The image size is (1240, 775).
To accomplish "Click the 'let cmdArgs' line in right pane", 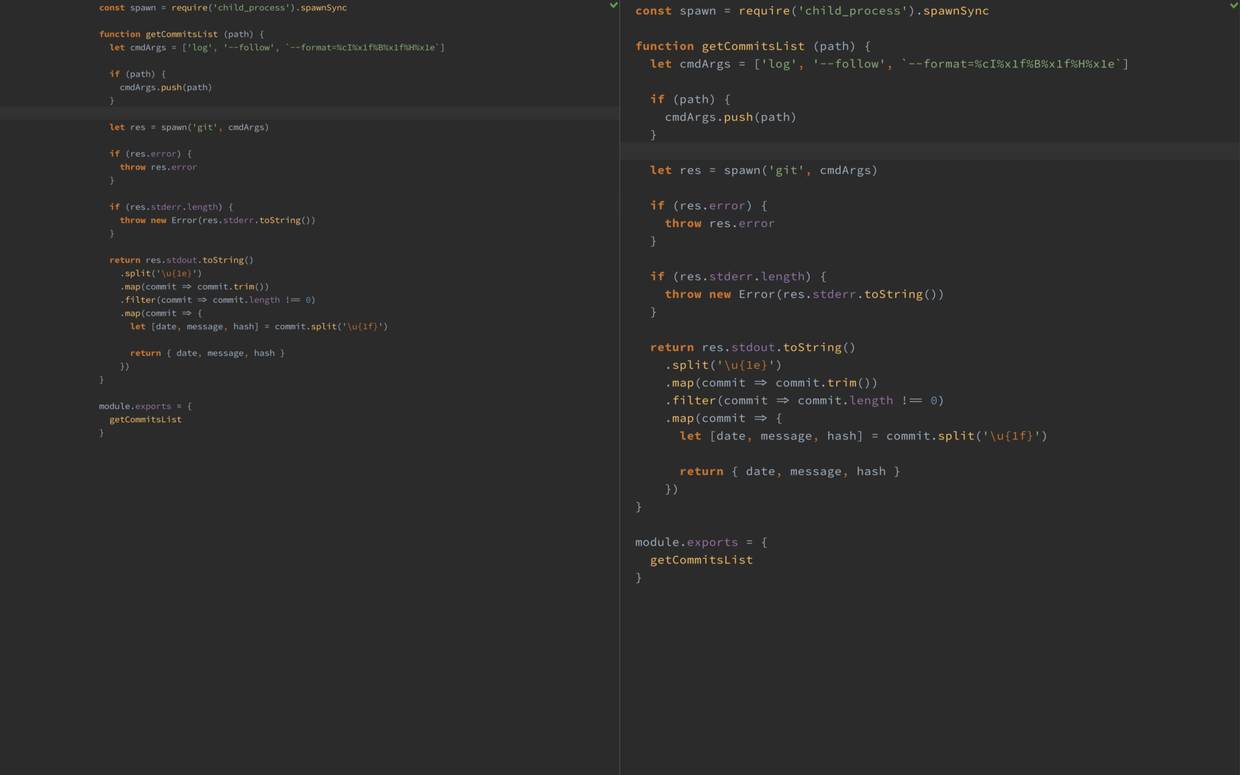I will tap(889, 64).
